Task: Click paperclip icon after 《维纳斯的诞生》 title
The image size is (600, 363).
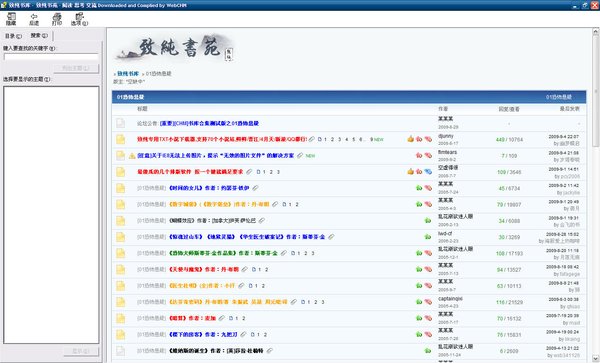Action: tap(270, 350)
